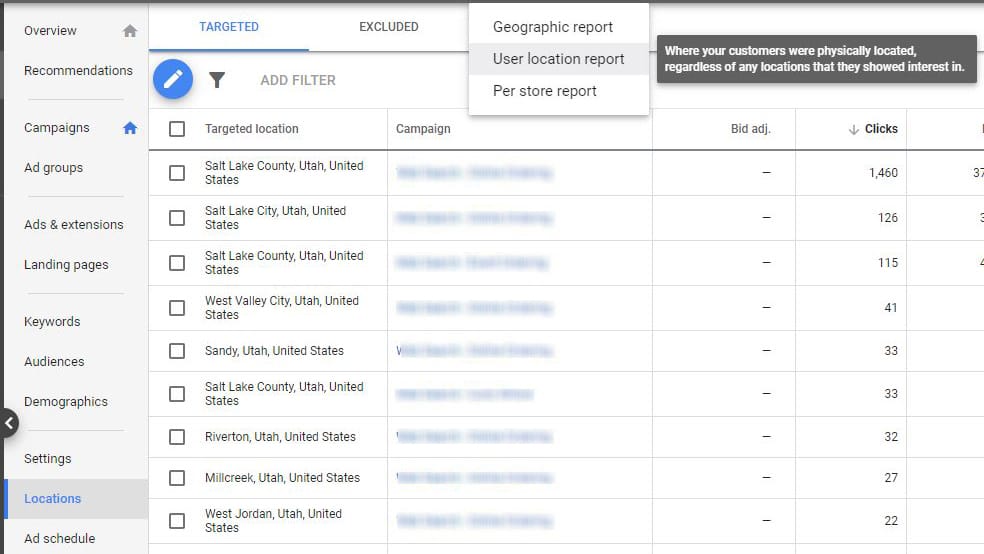This screenshot has width=984, height=554.
Task: Click the 126 clicks value
Action: coord(887,218)
